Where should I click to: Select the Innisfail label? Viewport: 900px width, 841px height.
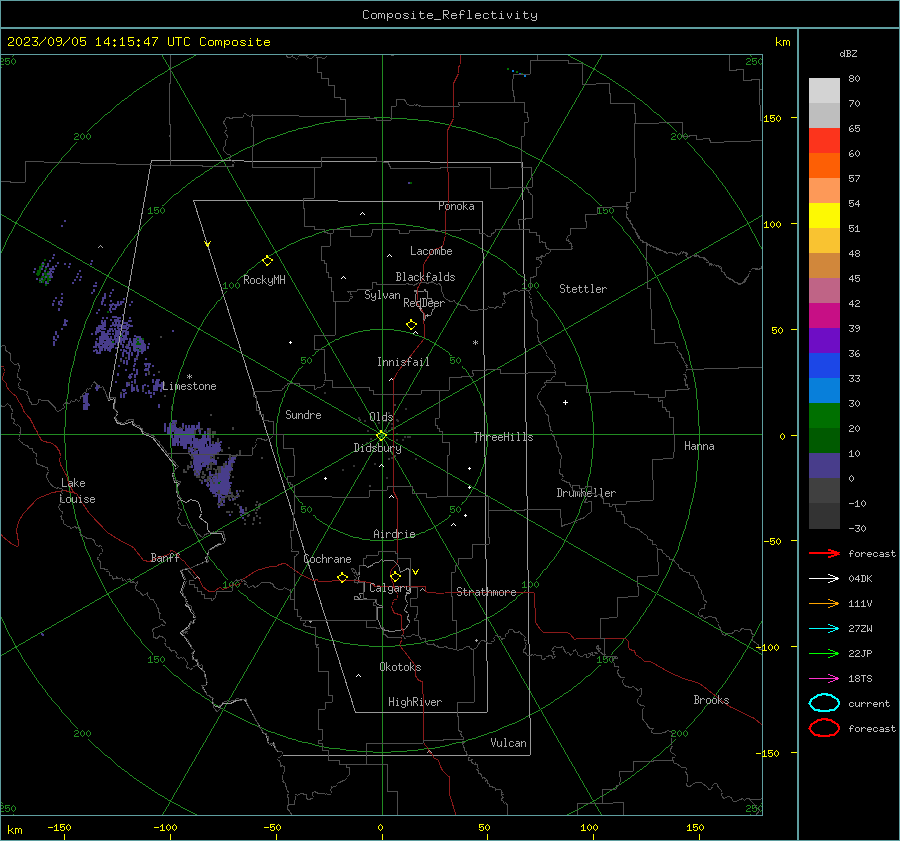click(x=403, y=362)
